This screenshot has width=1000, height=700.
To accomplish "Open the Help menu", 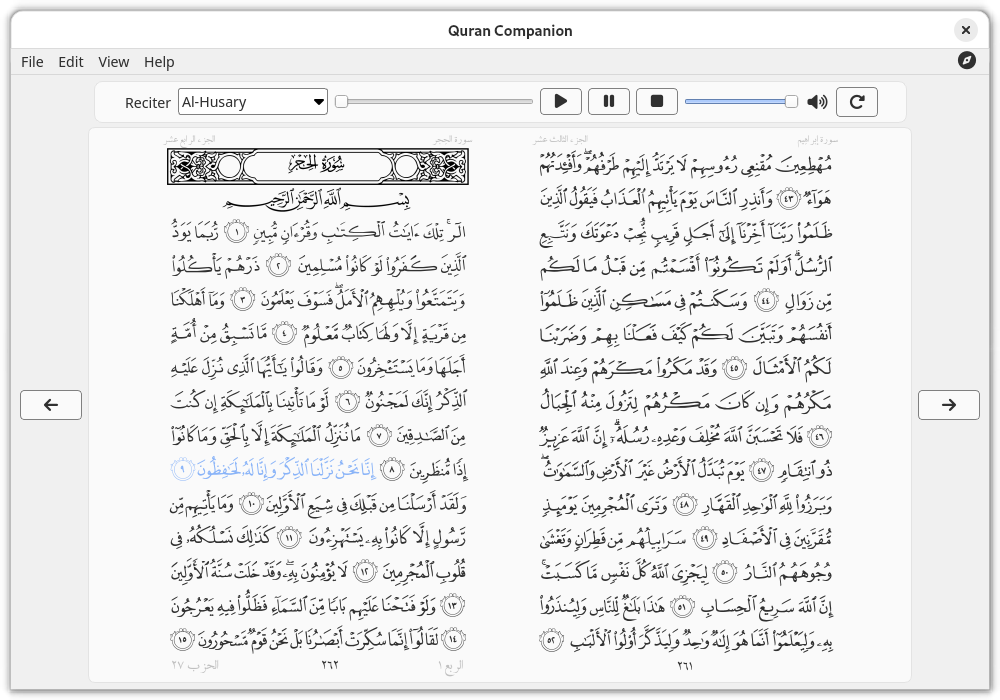I will point(159,62).
